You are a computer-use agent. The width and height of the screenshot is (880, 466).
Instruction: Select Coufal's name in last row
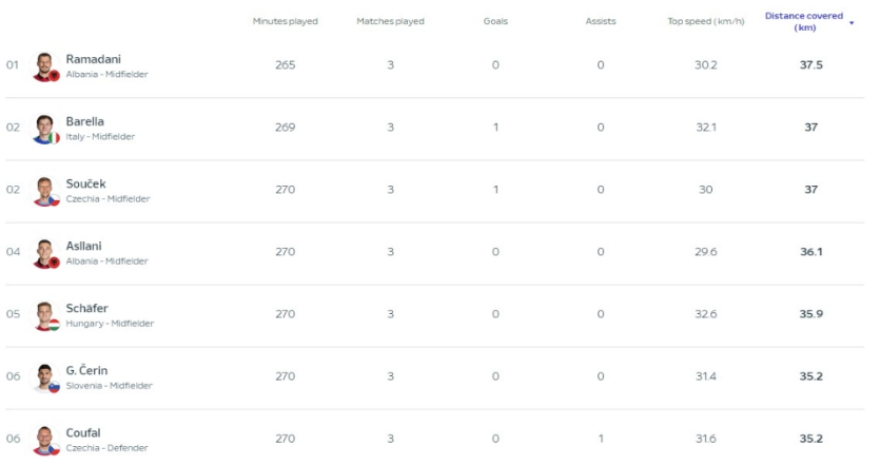coord(83,433)
